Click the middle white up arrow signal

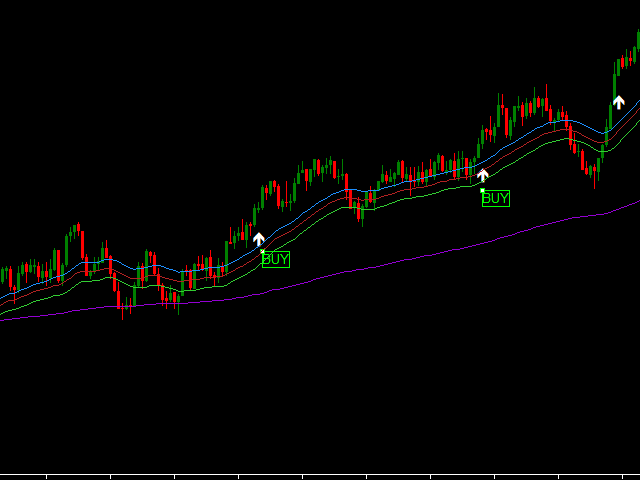point(483,175)
